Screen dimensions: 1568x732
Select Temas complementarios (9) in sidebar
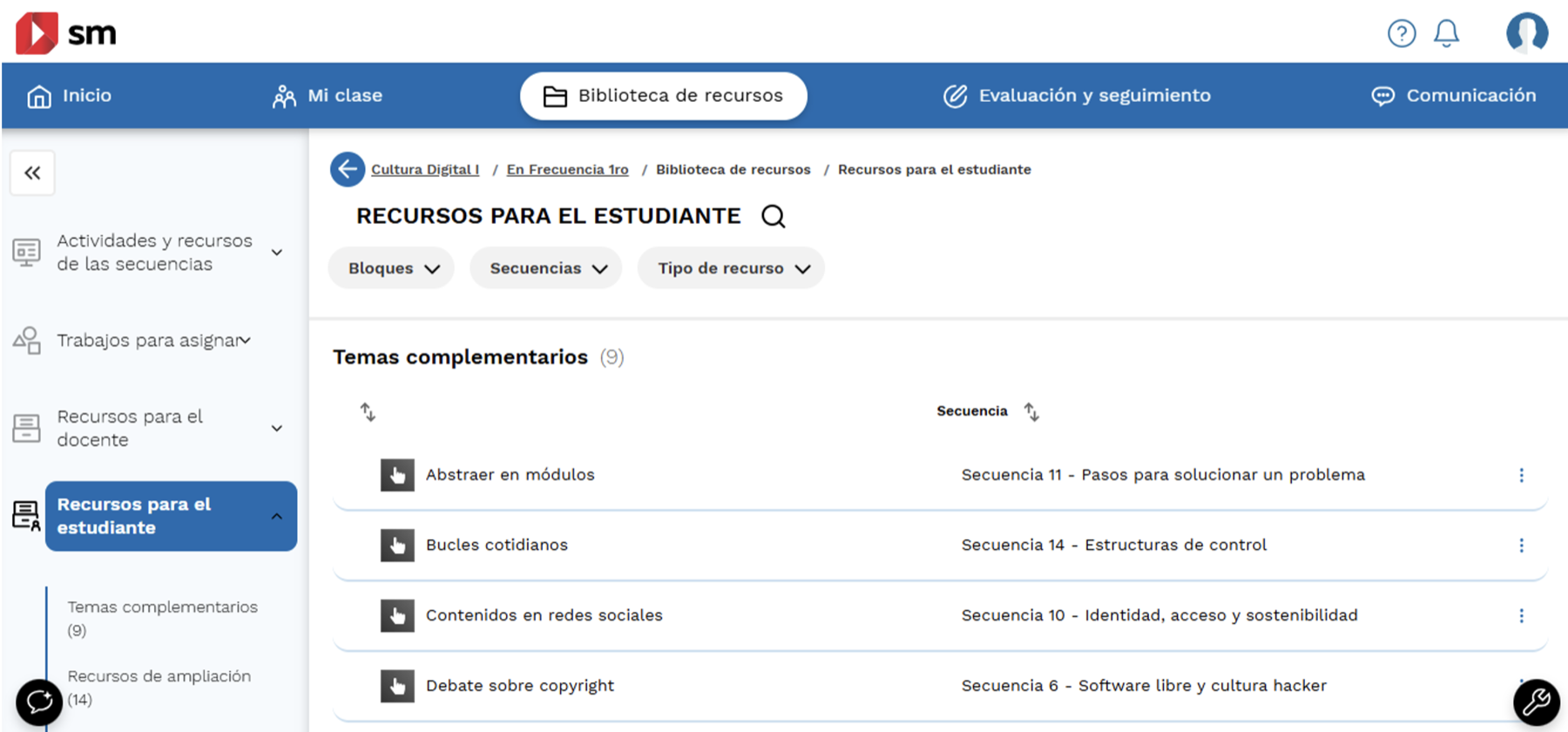[163, 619]
